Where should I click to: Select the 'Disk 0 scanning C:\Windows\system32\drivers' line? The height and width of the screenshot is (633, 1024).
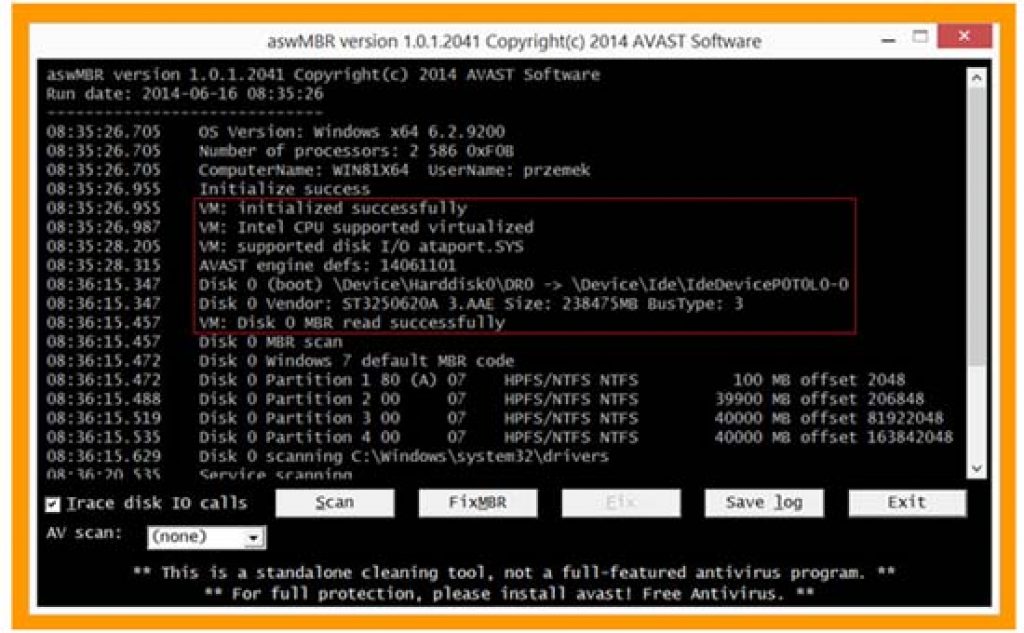[x=404, y=456]
